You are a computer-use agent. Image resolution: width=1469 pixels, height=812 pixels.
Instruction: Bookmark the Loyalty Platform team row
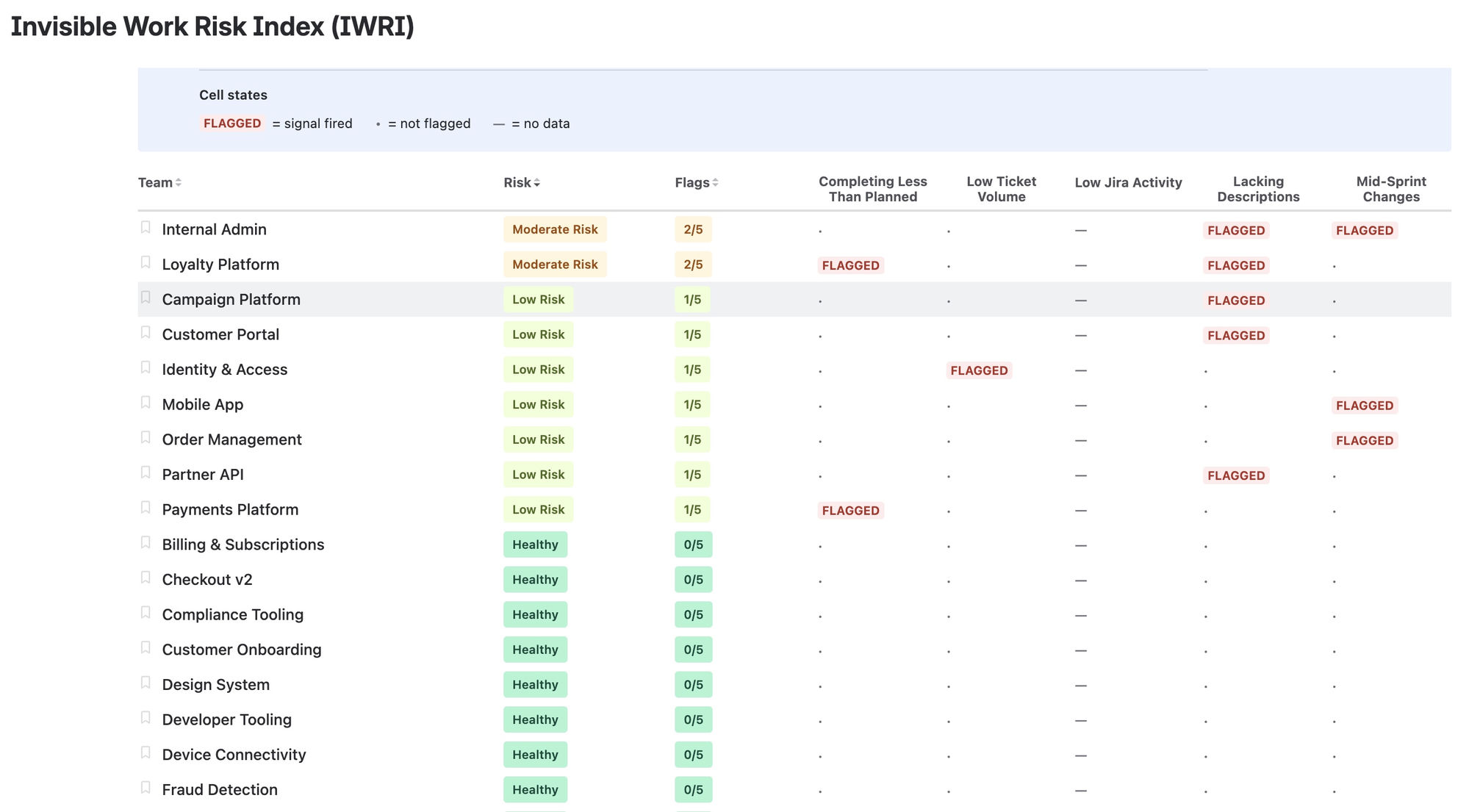pyautogui.click(x=146, y=262)
